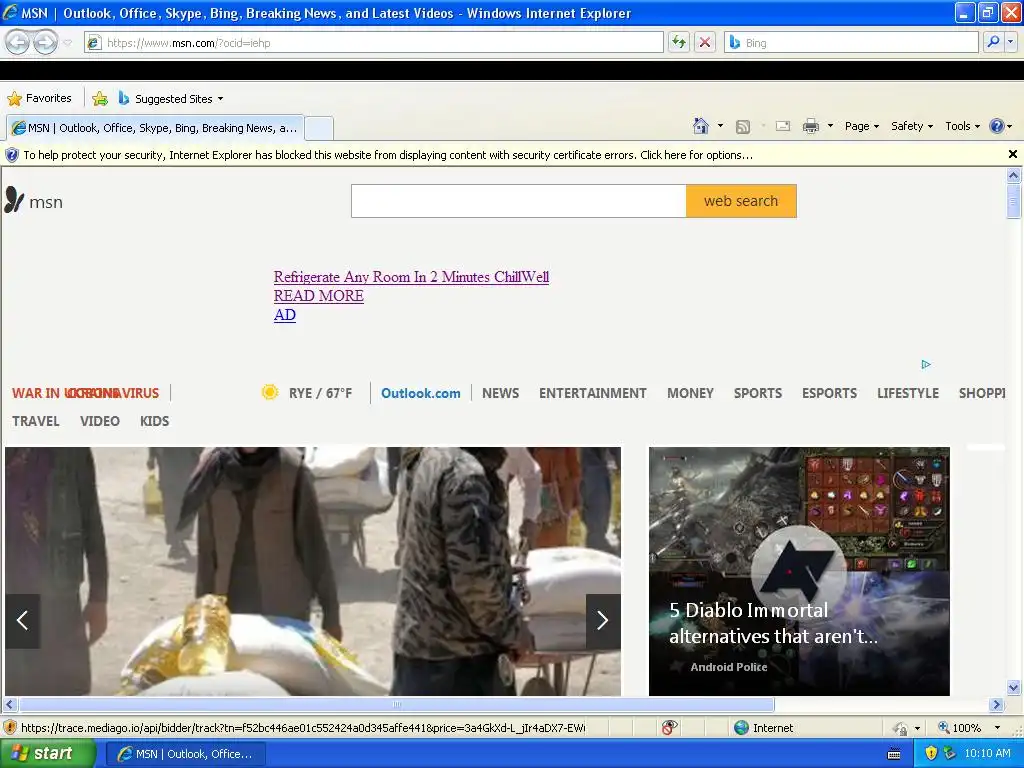Image resolution: width=1024 pixels, height=768 pixels.
Task: Focus the Bing search box
Action: point(851,42)
